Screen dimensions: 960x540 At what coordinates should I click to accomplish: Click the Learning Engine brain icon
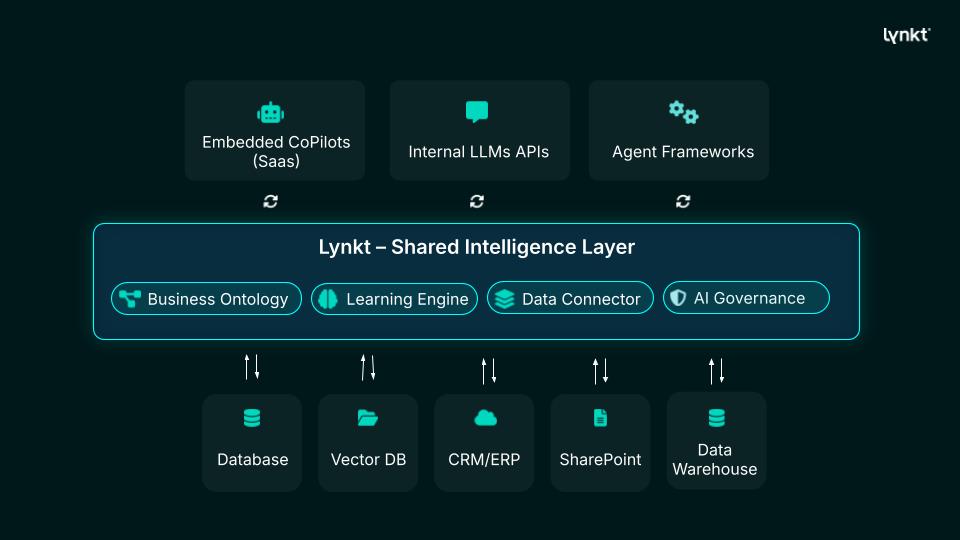328,299
